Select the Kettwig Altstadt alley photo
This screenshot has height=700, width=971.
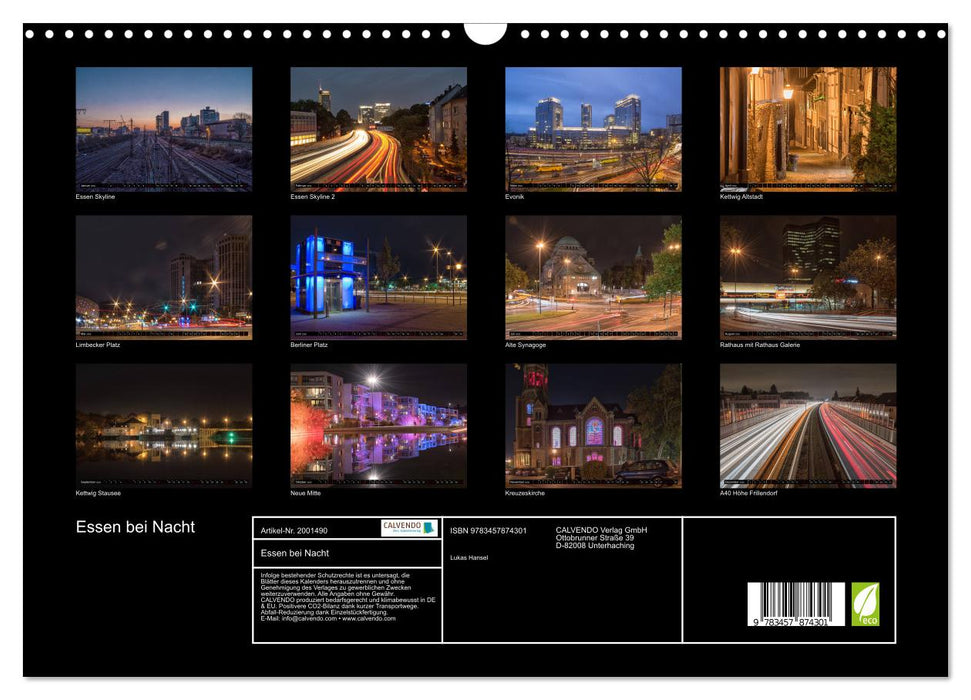pos(808,128)
